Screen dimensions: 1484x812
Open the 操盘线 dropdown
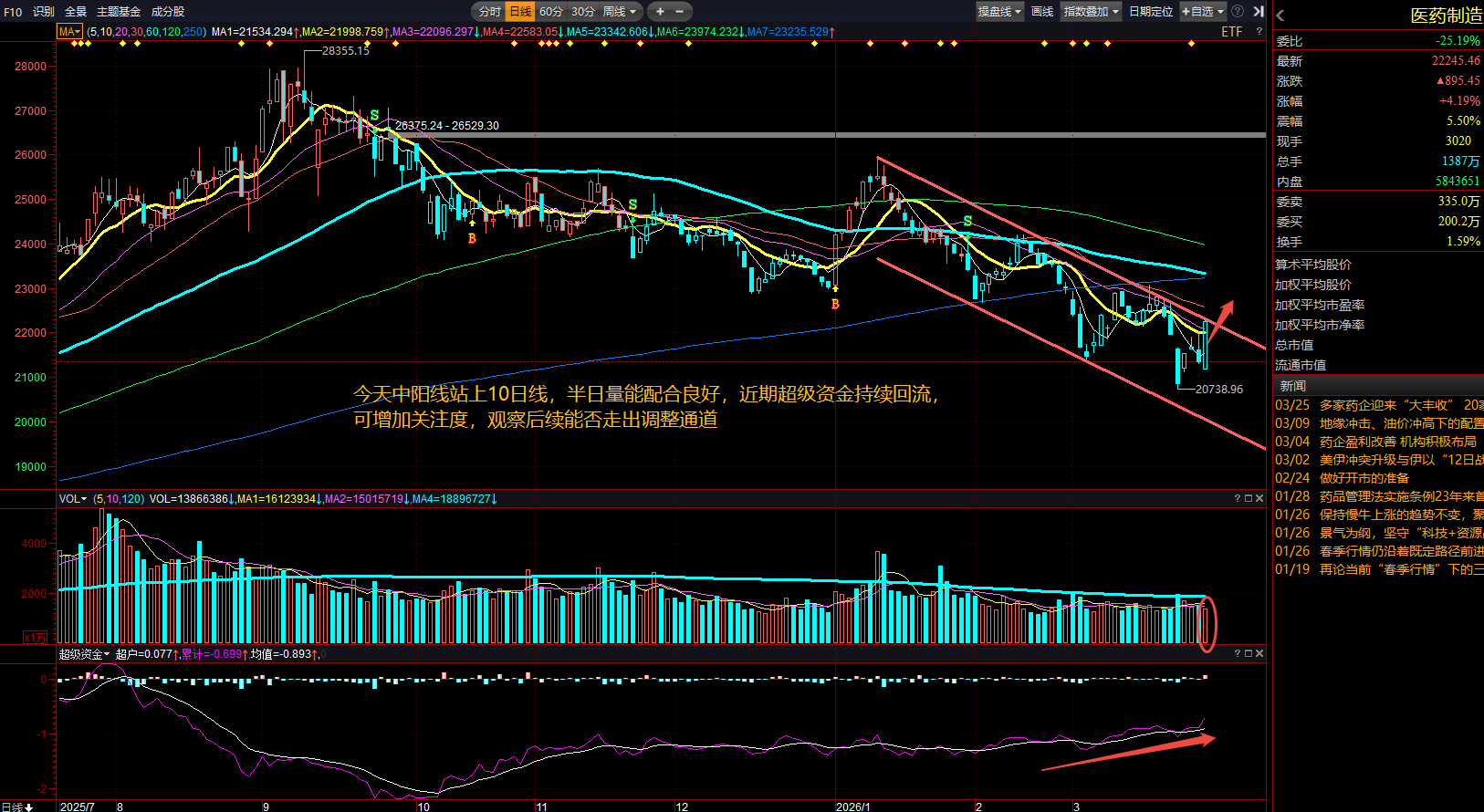point(999,12)
